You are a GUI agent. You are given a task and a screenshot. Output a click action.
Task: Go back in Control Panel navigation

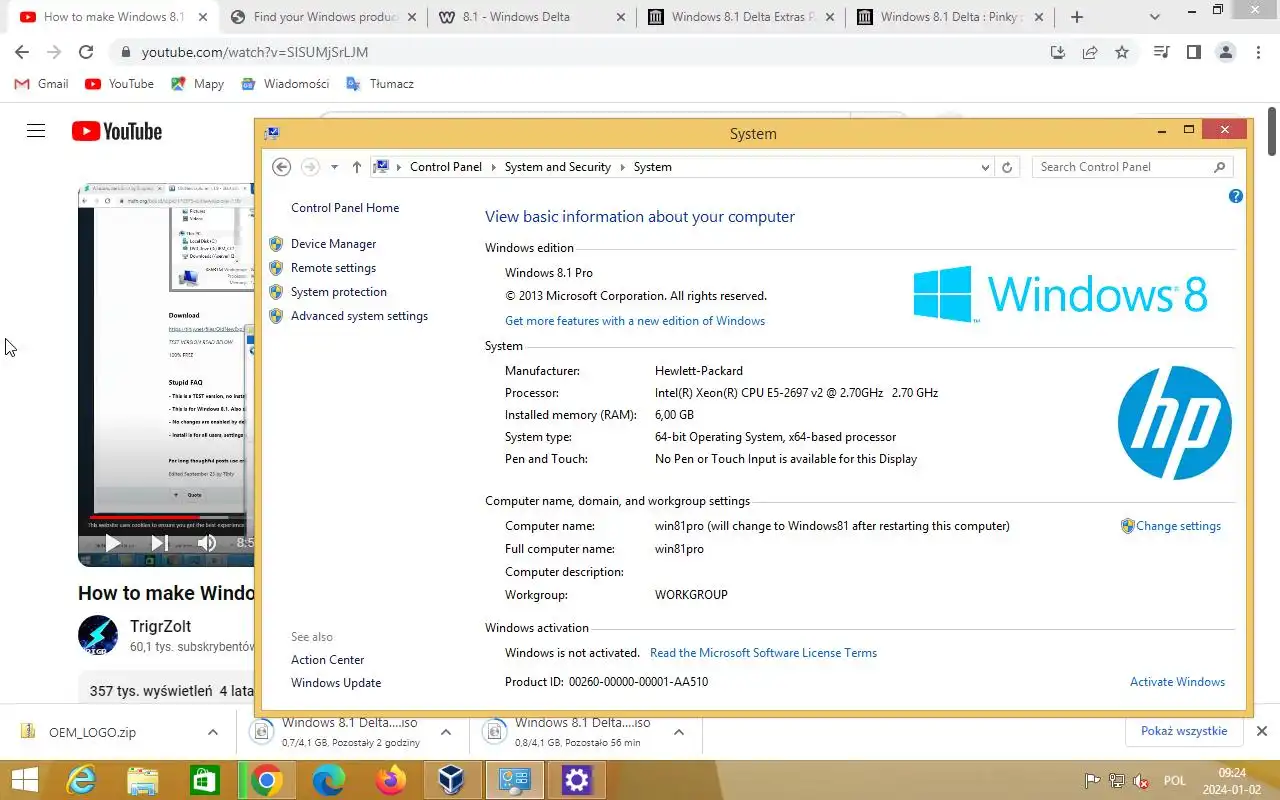pyautogui.click(x=282, y=167)
